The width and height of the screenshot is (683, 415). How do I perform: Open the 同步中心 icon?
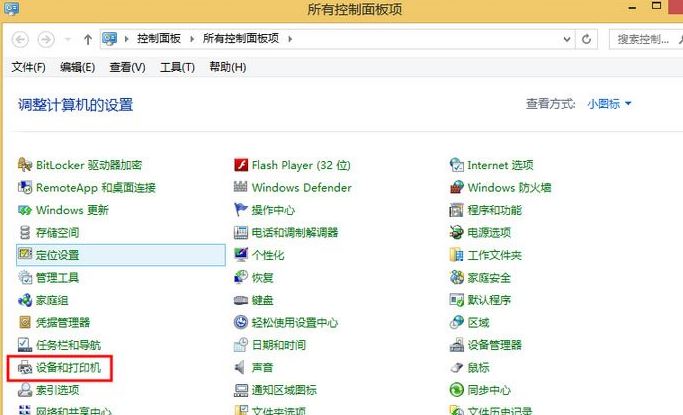(456, 390)
